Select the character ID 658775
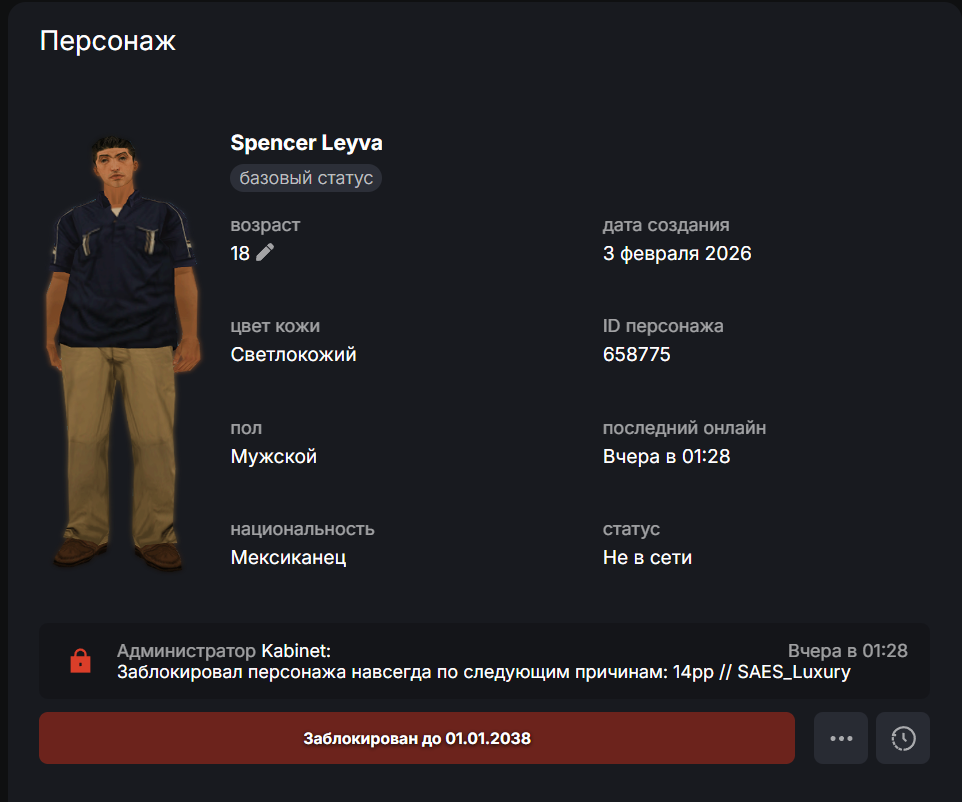Image resolution: width=962 pixels, height=802 pixels. pyautogui.click(x=636, y=354)
